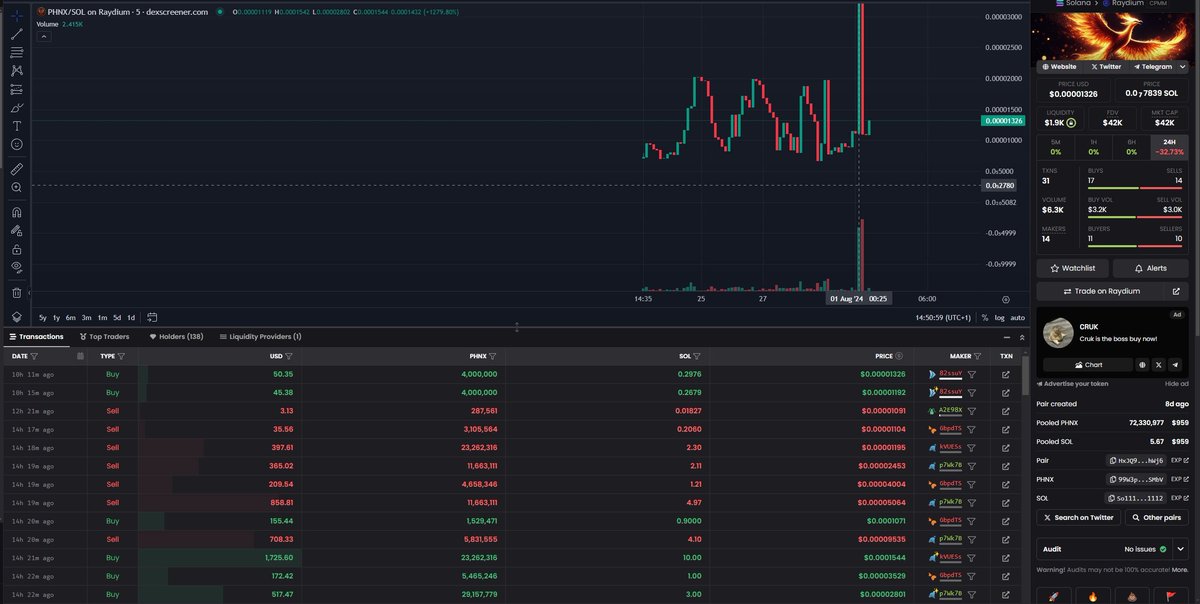Open the Fibonacci retracement tool
The image size is (1200, 604).
tap(17, 52)
